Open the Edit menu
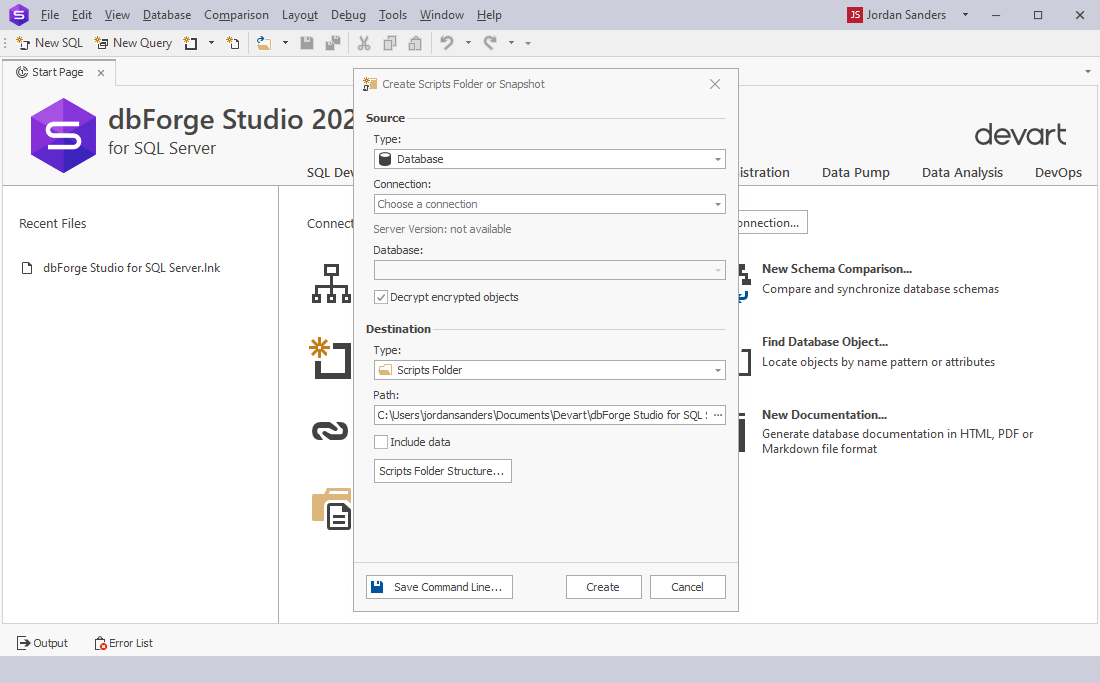This screenshot has width=1100, height=683. [81, 15]
